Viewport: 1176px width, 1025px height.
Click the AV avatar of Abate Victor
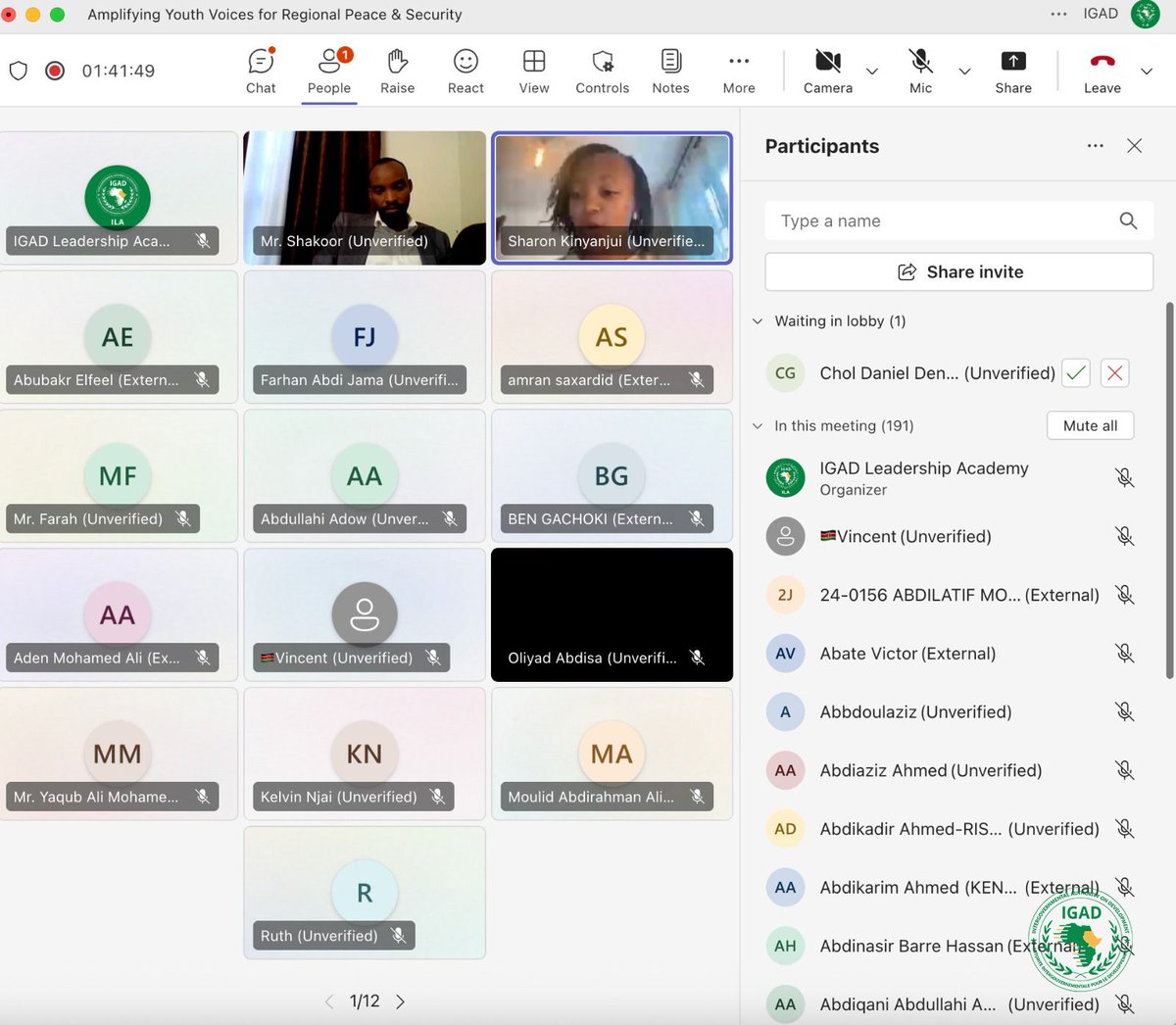click(x=785, y=654)
